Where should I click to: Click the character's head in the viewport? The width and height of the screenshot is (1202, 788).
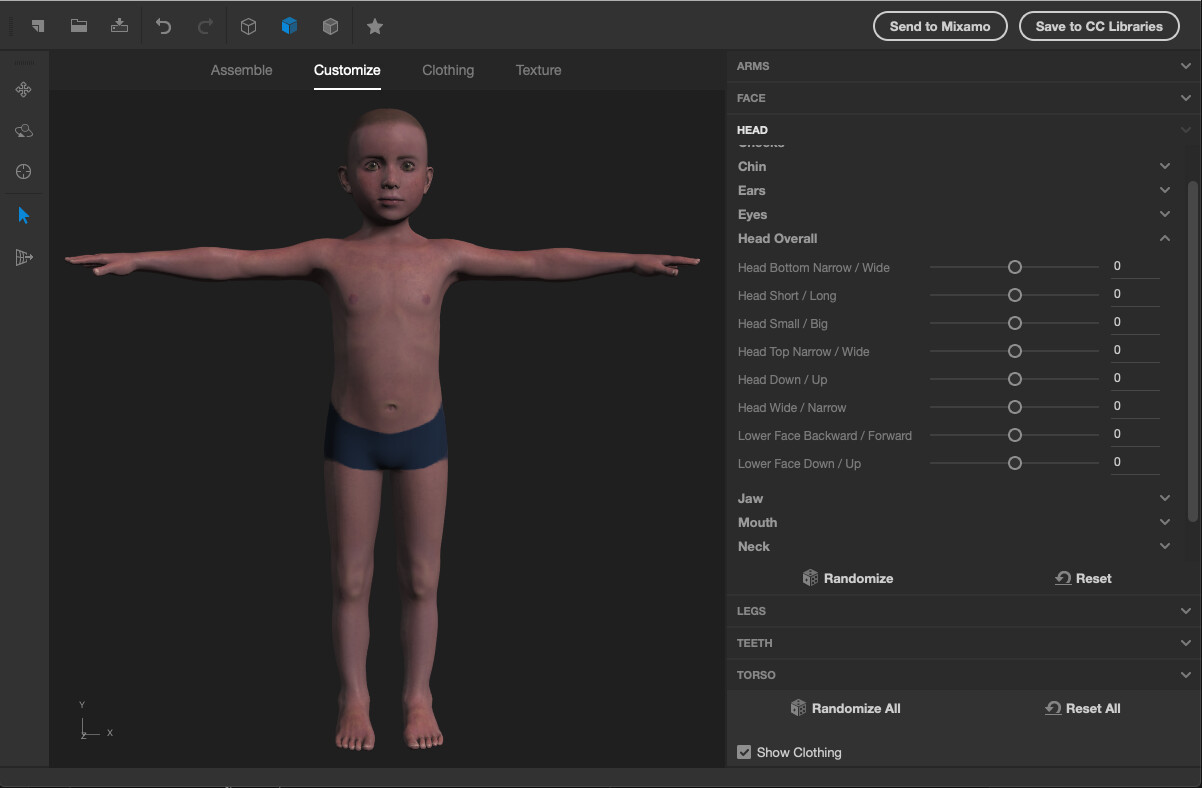tap(387, 168)
